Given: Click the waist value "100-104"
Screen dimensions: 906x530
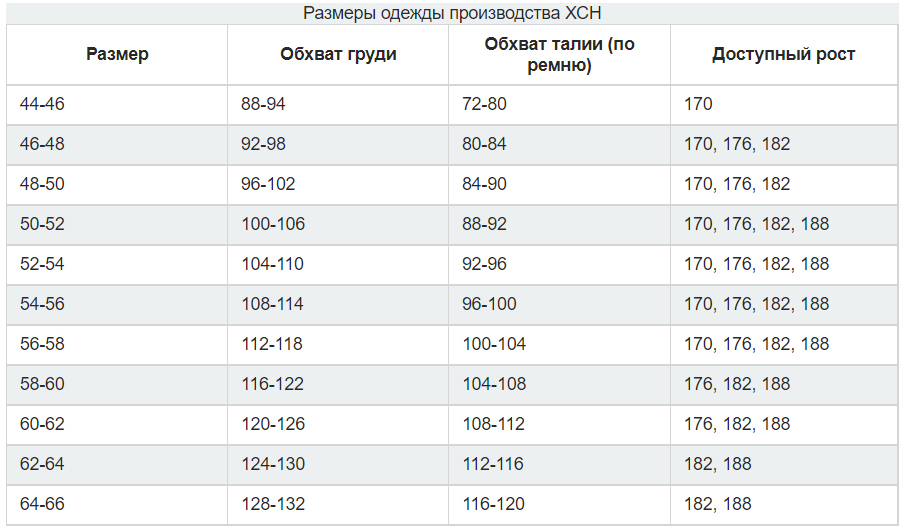Looking at the screenshot, I should coord(494,344).
